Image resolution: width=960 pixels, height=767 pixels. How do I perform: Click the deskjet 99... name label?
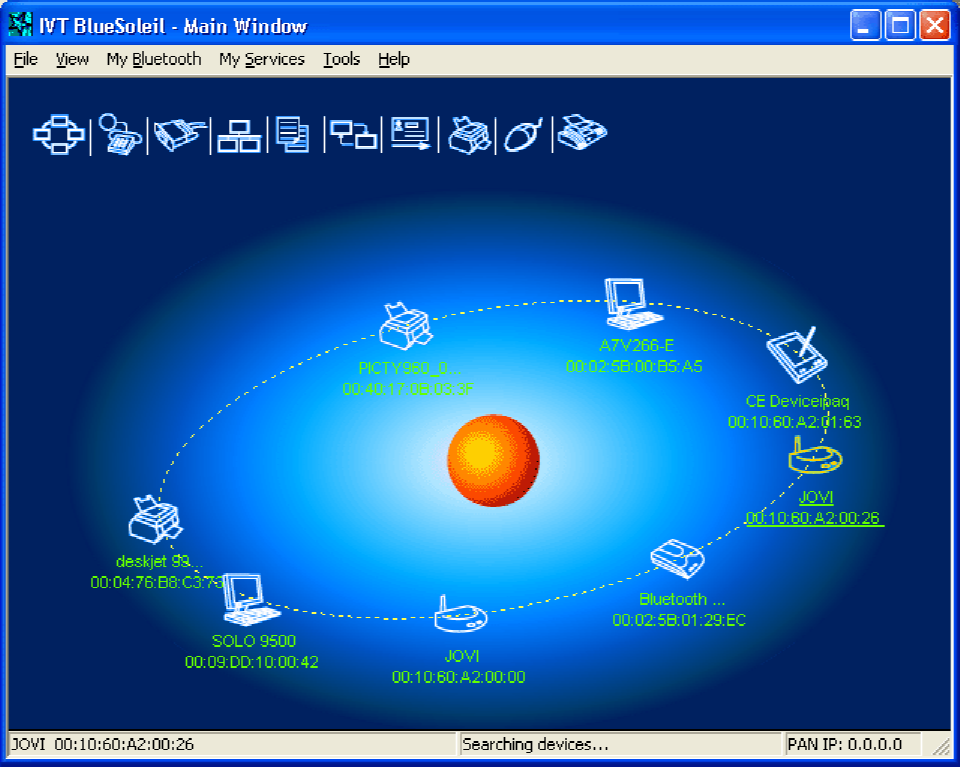(159, 561)
